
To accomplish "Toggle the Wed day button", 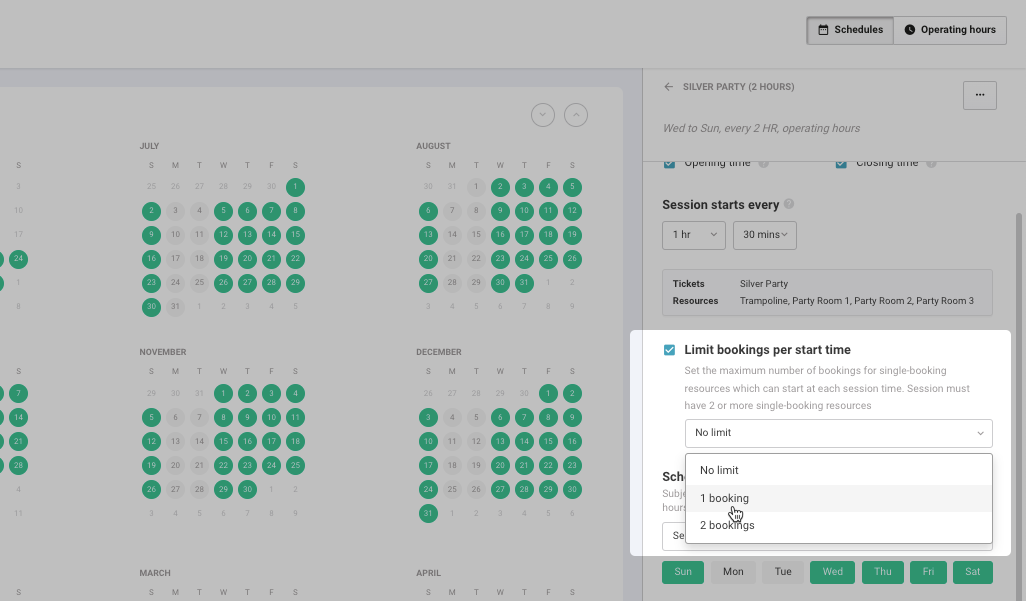I will pos(832,572).
